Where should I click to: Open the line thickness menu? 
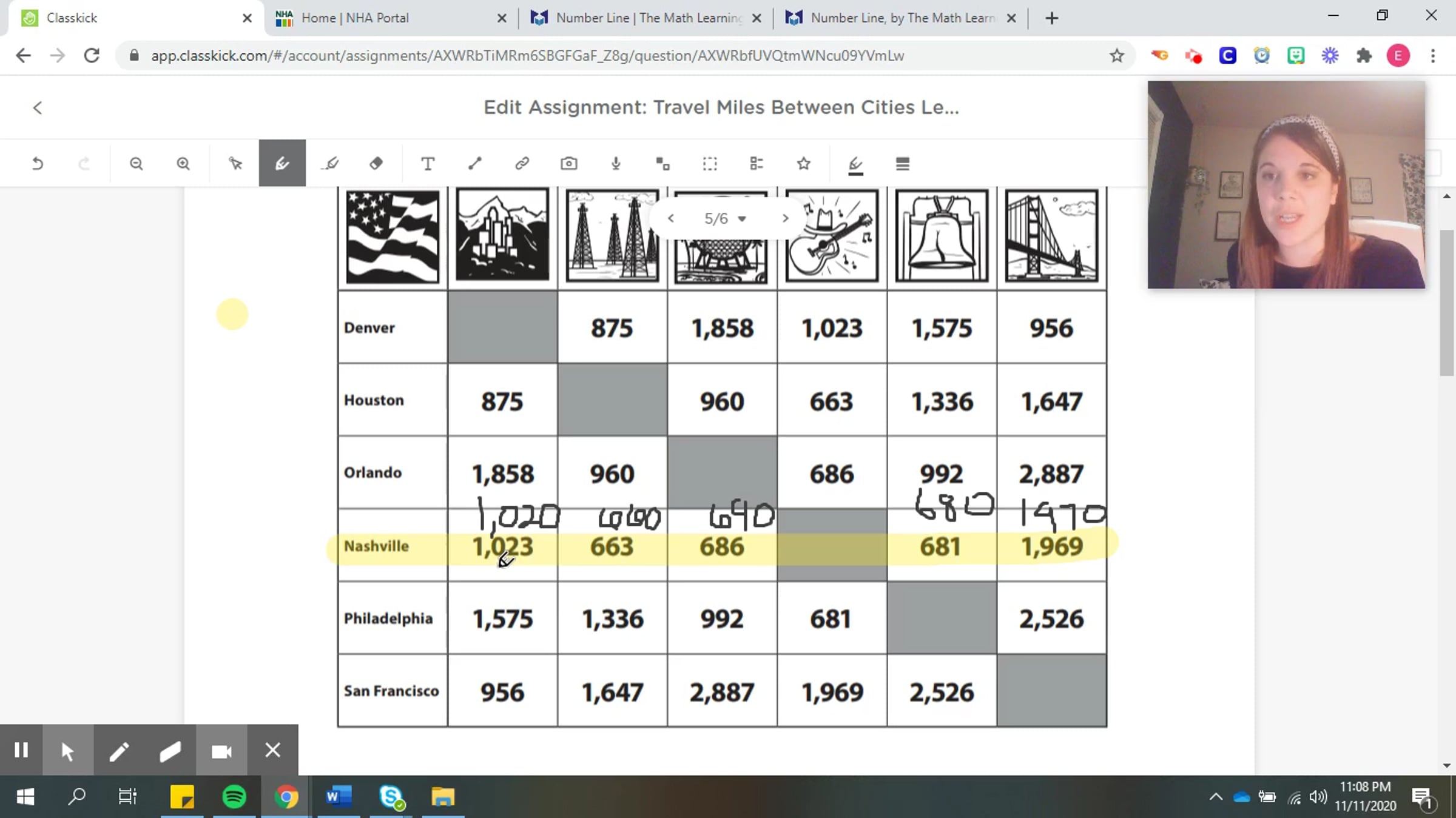click(x=902, y=164)
